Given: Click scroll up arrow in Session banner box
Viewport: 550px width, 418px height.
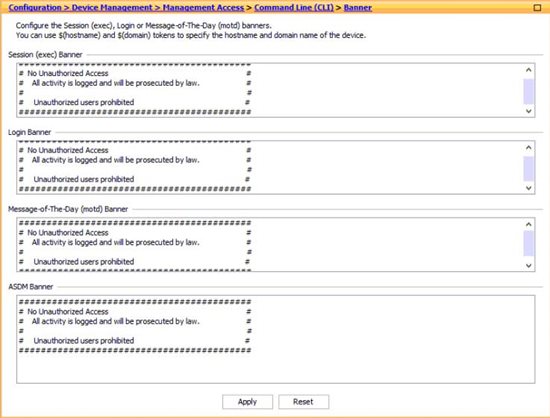Looking at the screenshot, I should 529,70.
